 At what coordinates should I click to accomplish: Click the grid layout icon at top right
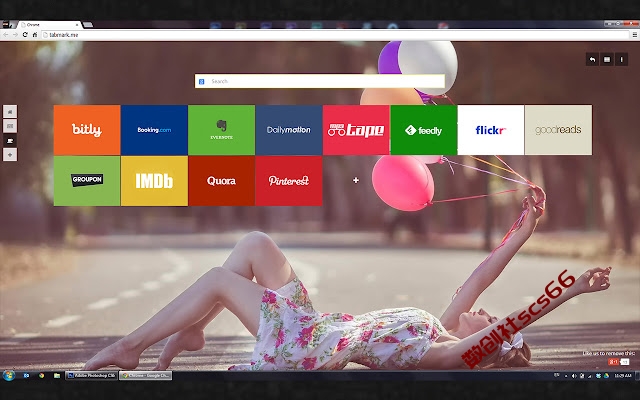[x=607, y=60]
